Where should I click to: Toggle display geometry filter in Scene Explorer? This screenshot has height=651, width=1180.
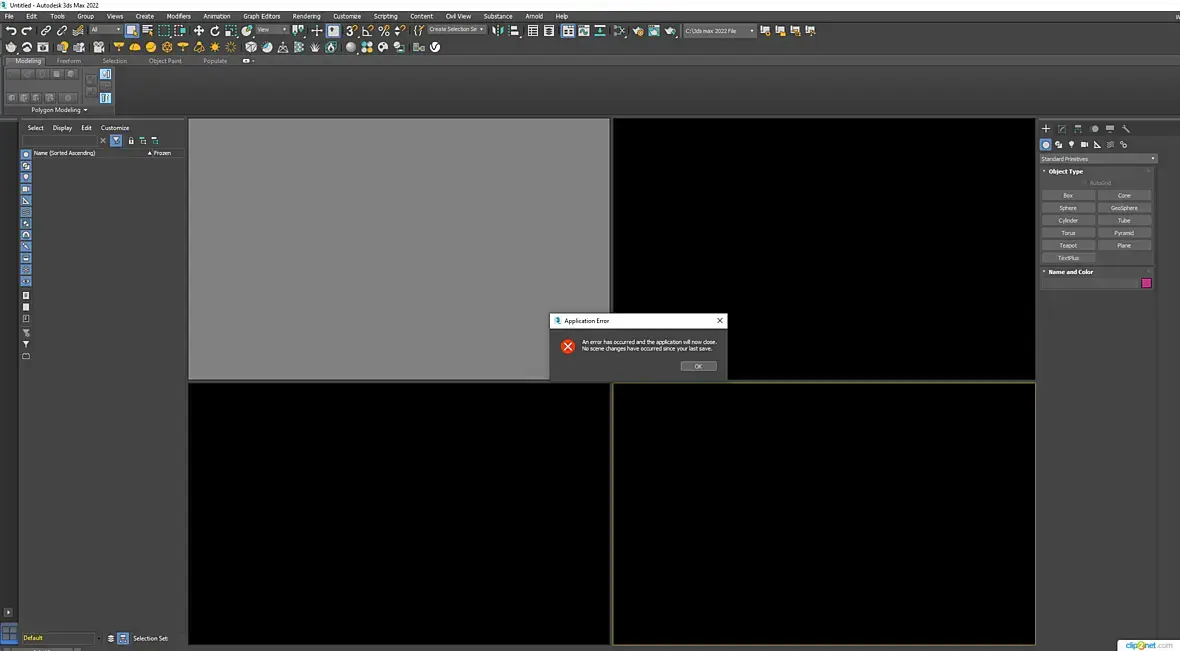coord(26,154)
